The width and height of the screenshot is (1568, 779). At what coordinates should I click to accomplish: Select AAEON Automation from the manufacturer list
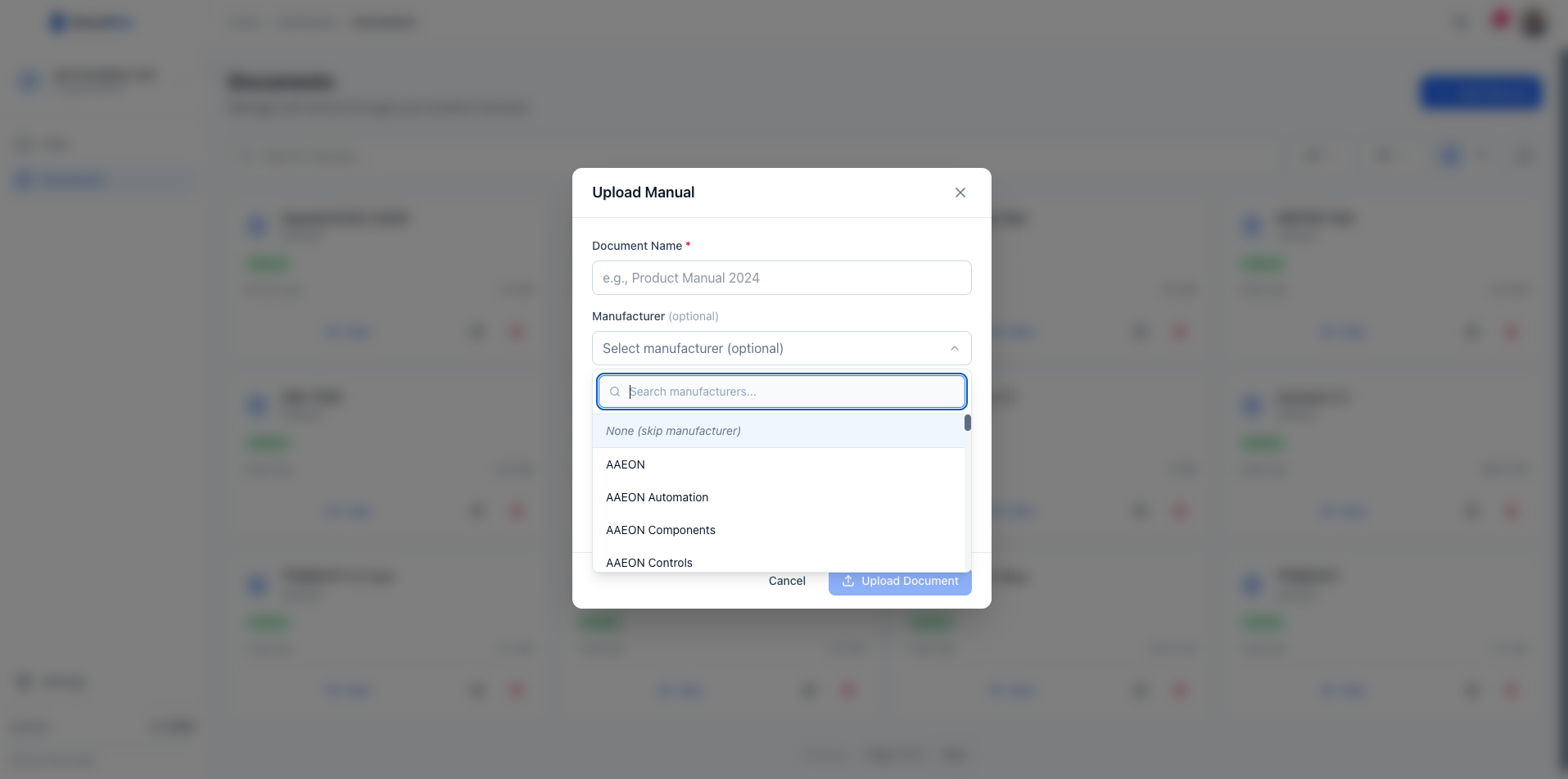657,496
